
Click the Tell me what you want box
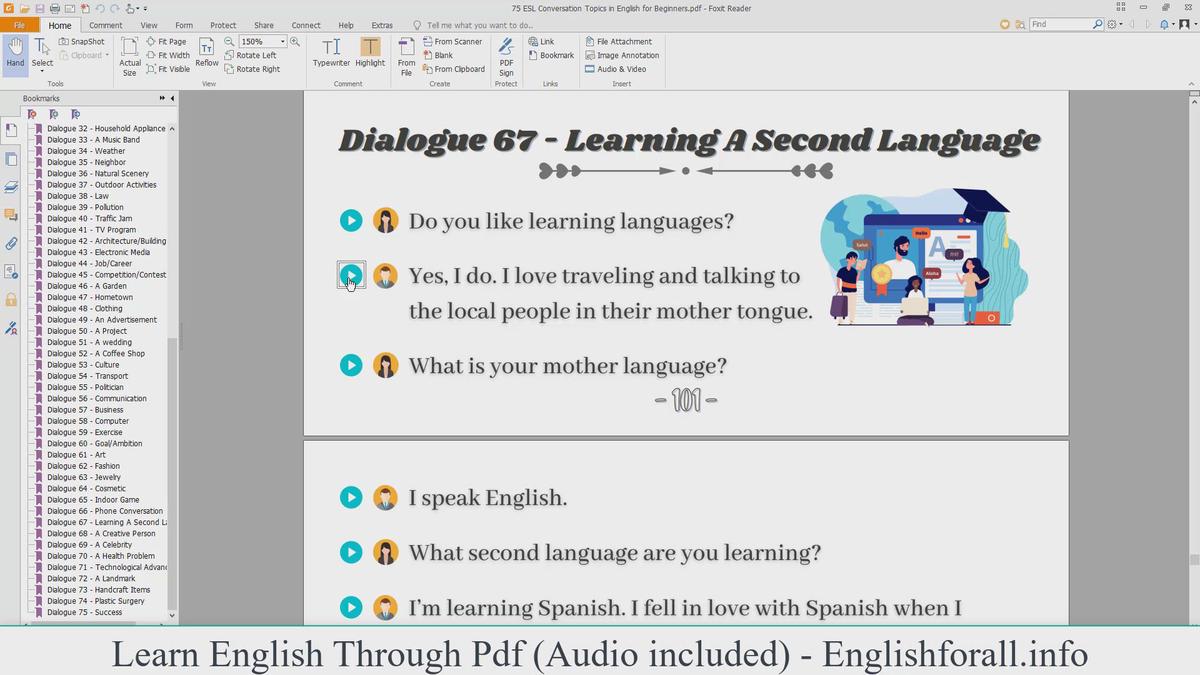click(479, 25)
